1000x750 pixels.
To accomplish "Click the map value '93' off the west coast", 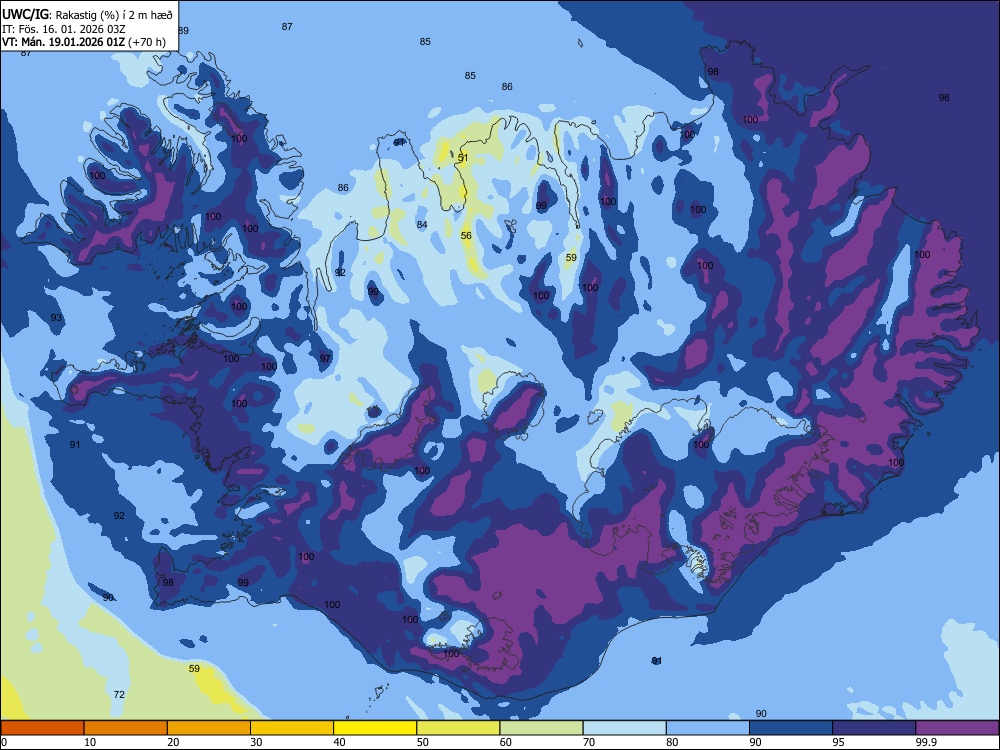I will (56, 318).
